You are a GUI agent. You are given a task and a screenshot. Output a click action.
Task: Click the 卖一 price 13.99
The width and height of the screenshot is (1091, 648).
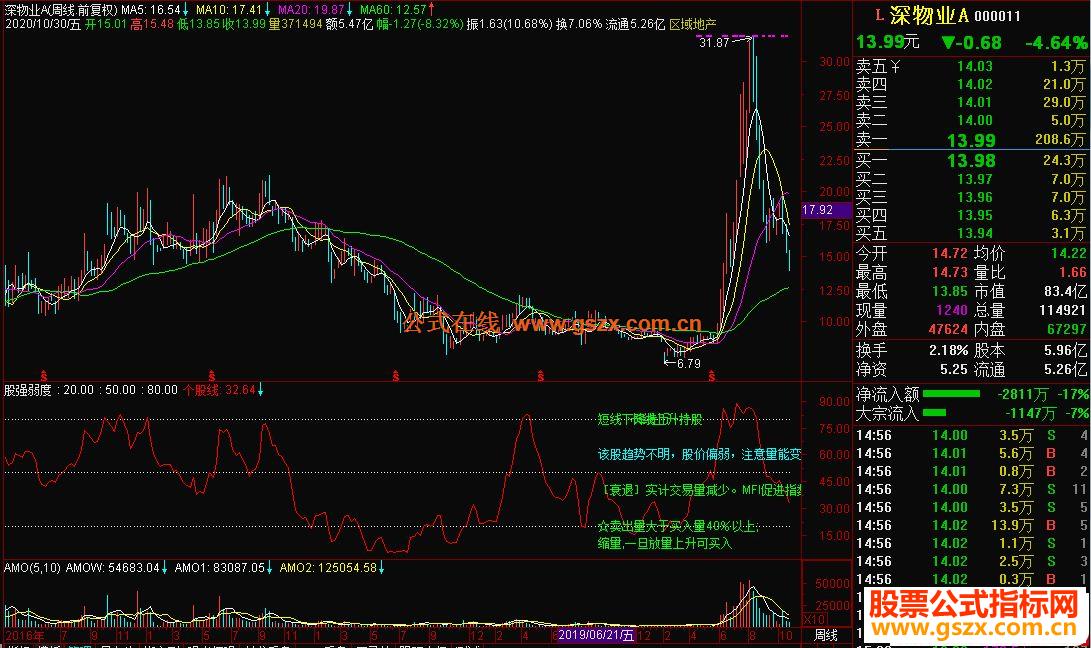tap(971, 141)
